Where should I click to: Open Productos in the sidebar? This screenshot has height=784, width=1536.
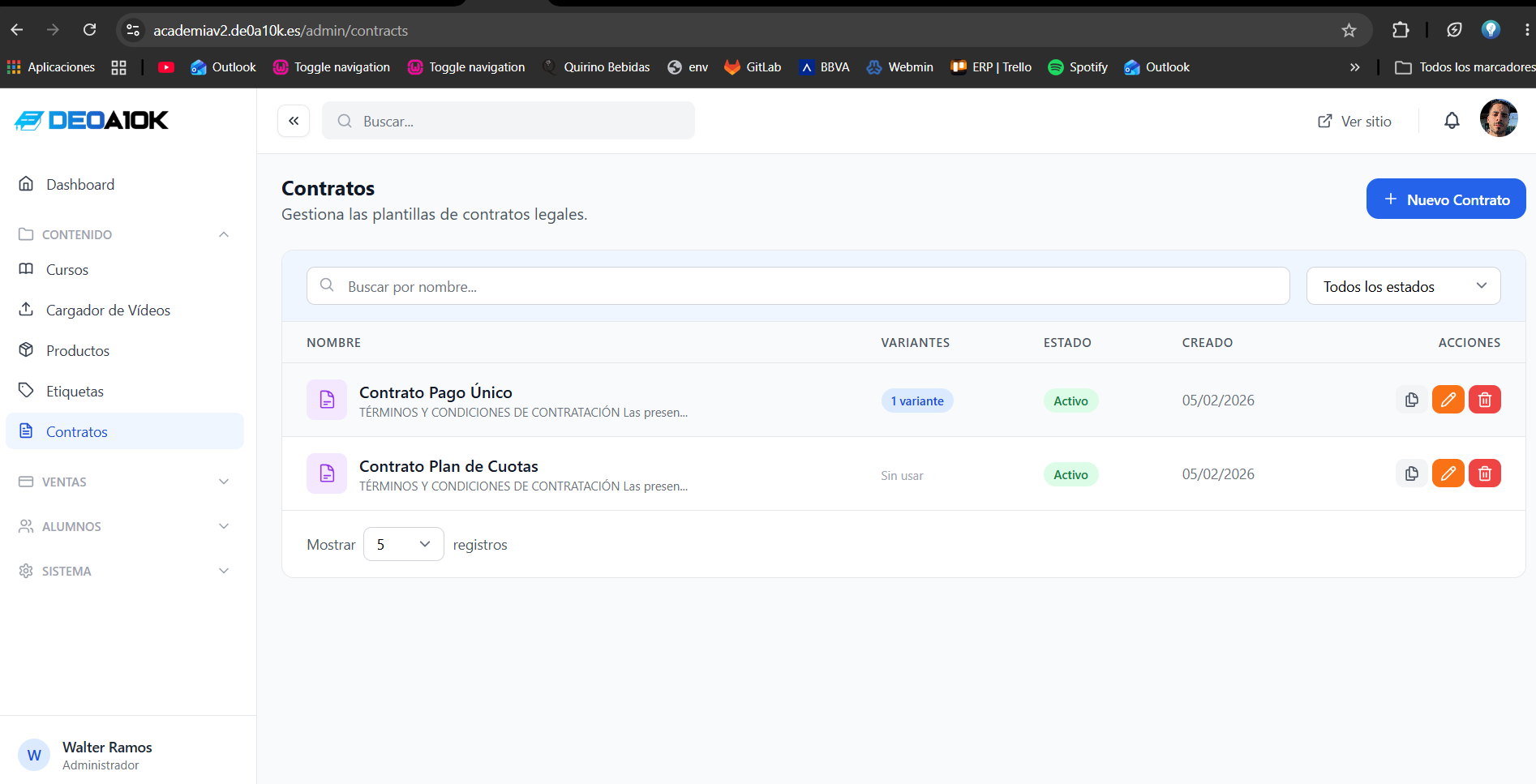pos(124,350)
